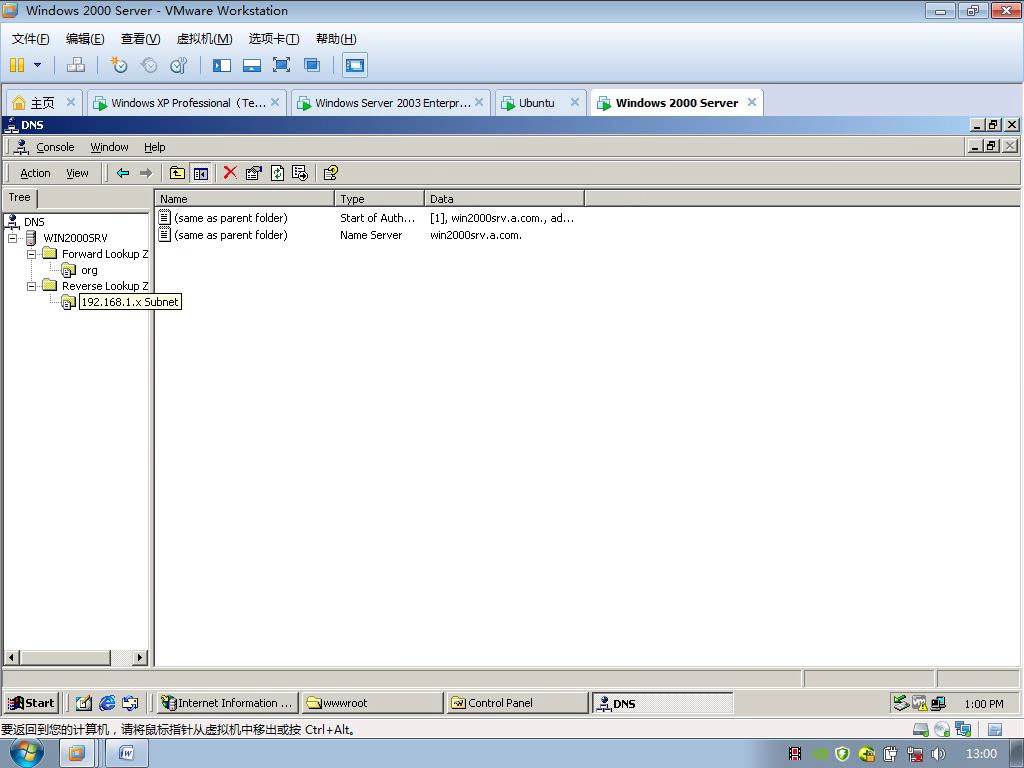Switch to Control Panel taskbar button
1024x768 pixels.
[517, 703]
